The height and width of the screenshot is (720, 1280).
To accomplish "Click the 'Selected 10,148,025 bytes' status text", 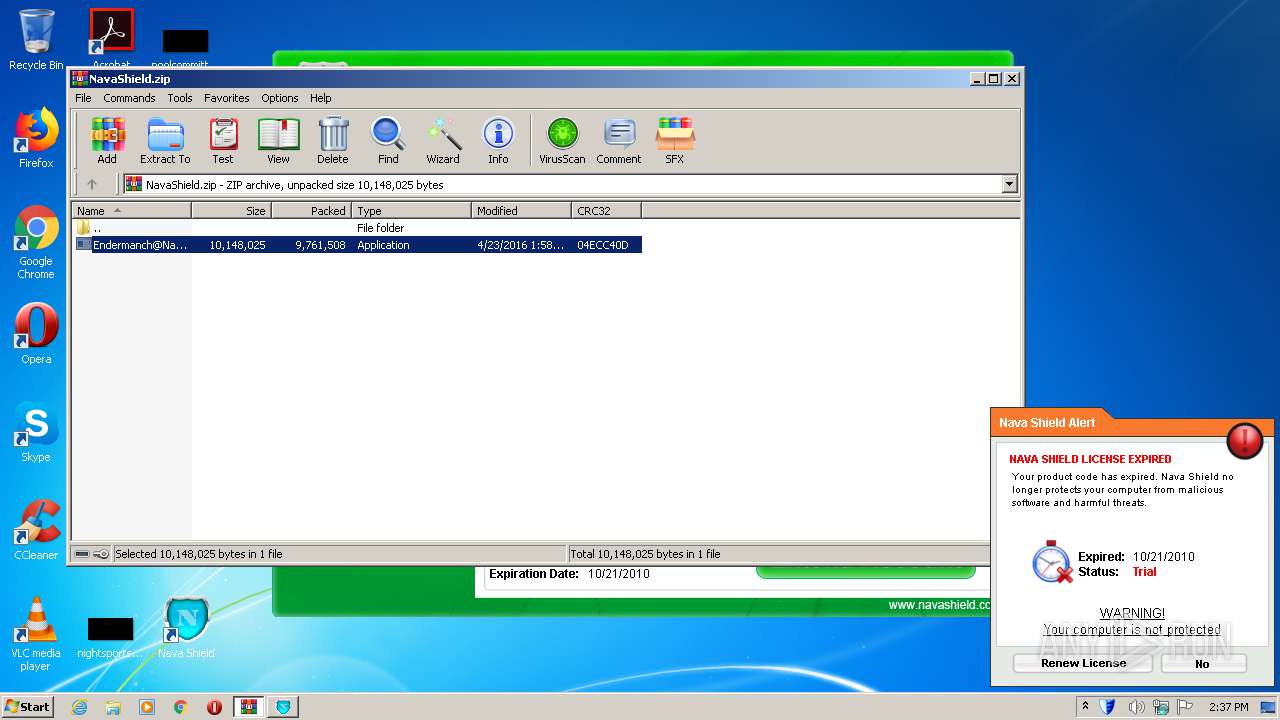I will [199, 554].
